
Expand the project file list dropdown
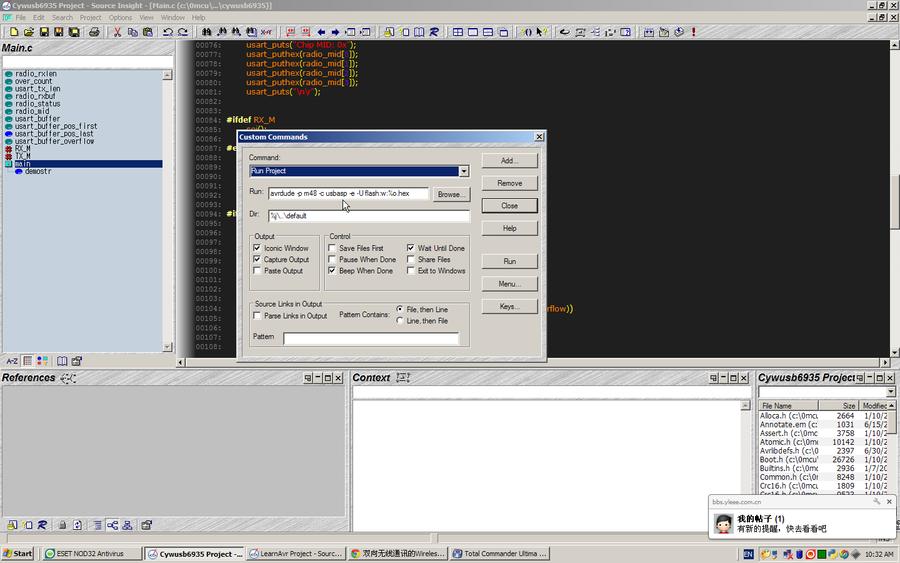click(890, 392)
